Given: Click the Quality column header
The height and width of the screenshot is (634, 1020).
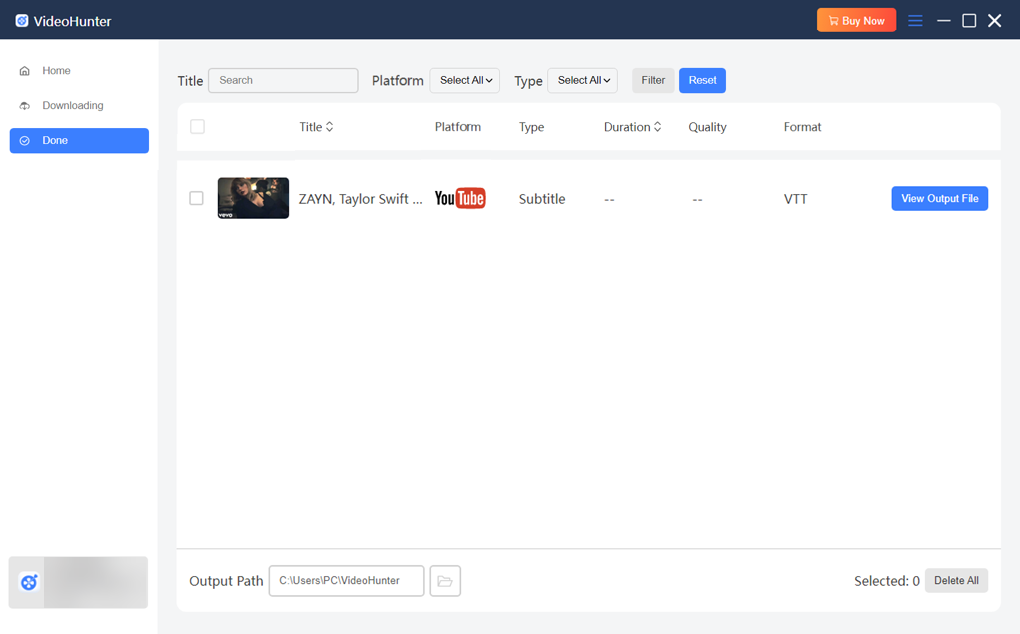Looking at the screenshot, I should 707,127.
